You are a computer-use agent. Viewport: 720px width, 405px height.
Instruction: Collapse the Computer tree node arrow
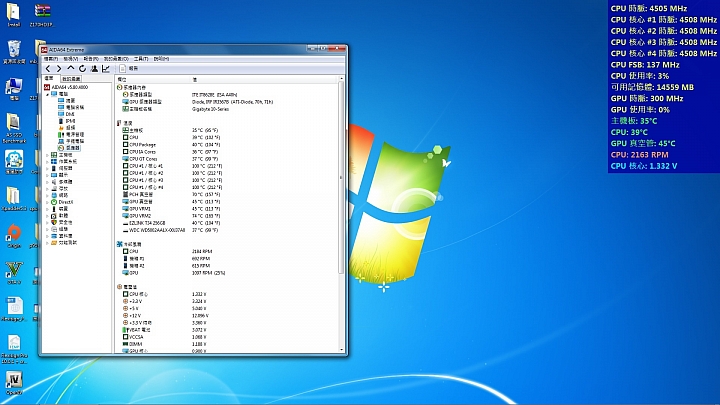tap(47, 94)
